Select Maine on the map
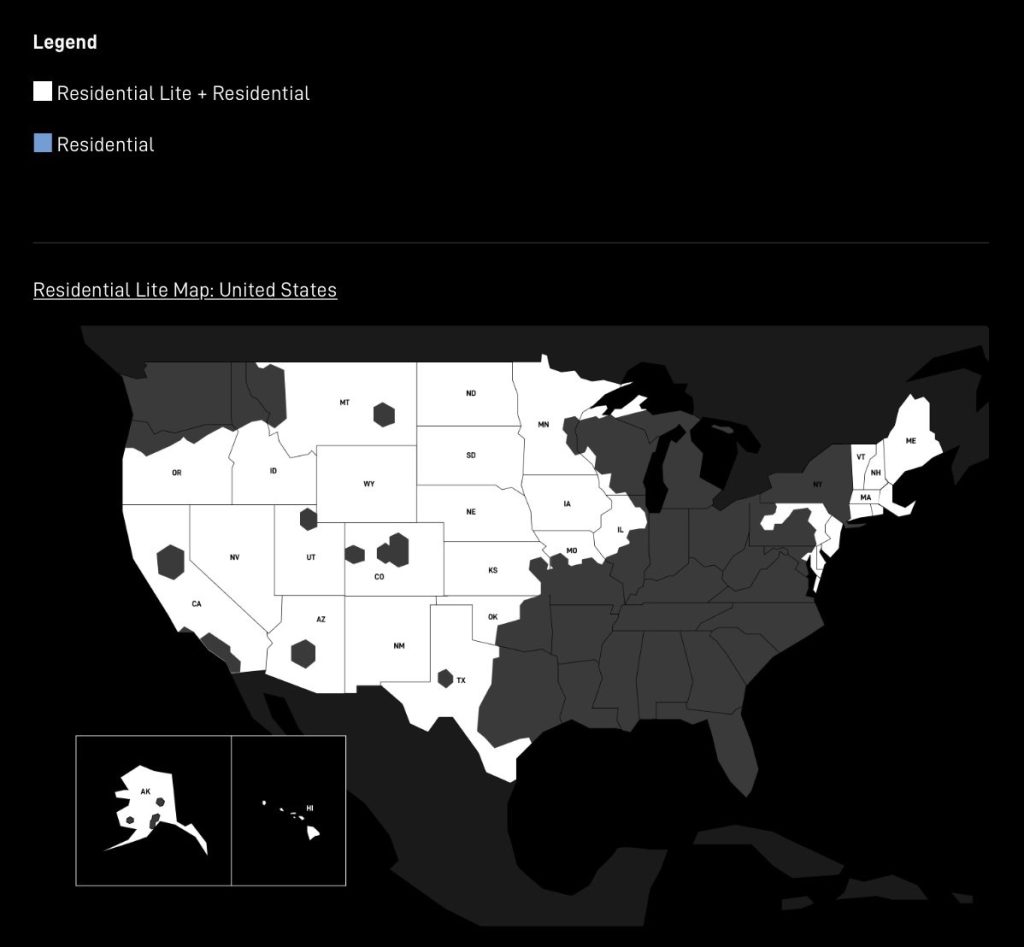 click(910, 441)
